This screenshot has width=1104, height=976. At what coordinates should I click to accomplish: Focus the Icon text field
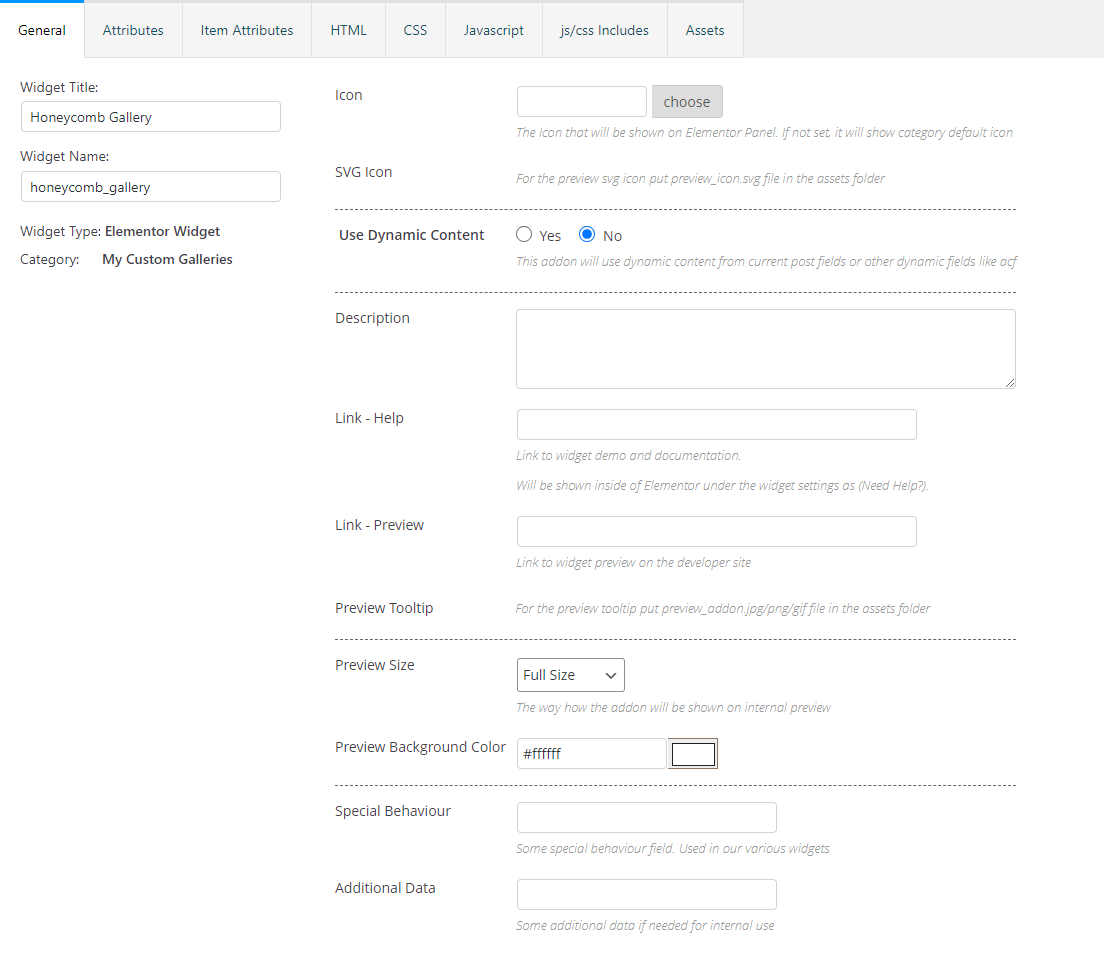(582, 101)
